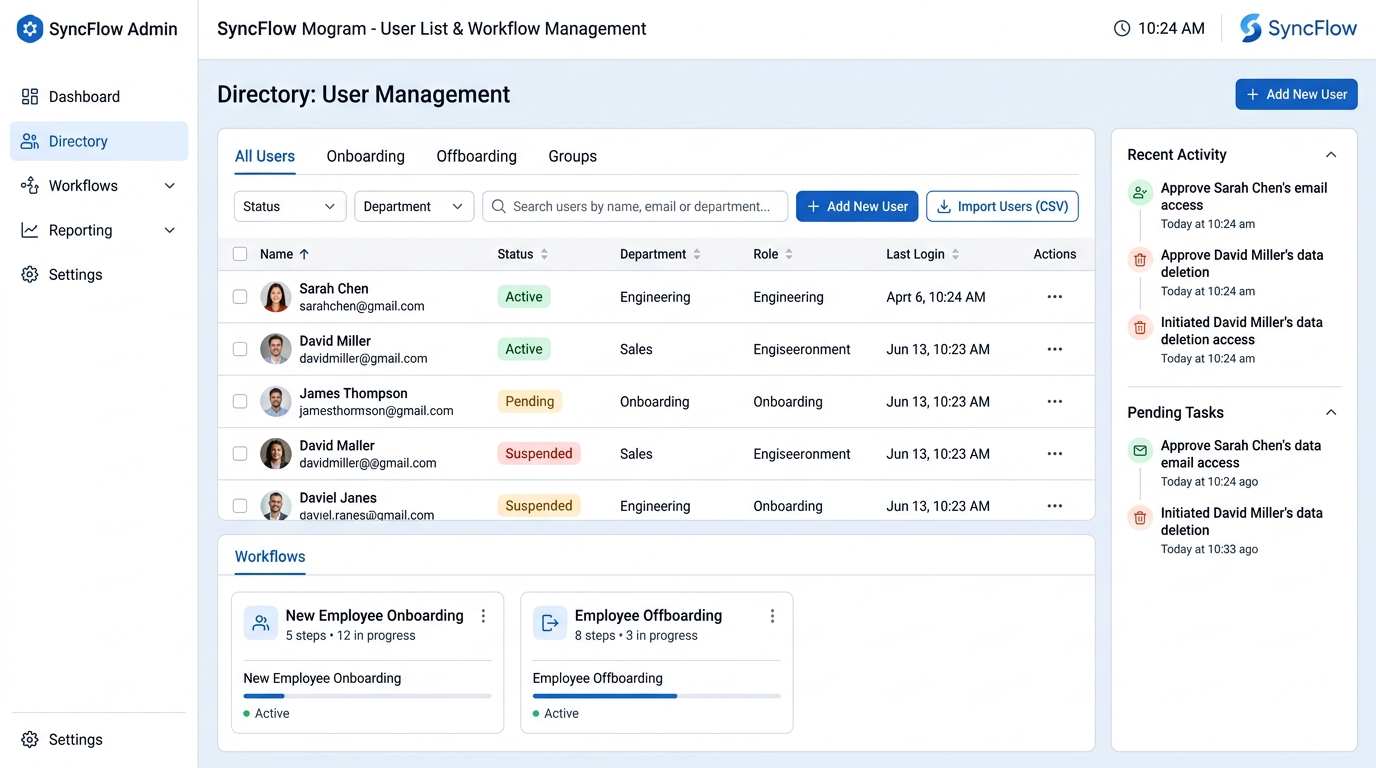
Task: Click the green mail icon in Pending Tasks
Action: 1140,451
